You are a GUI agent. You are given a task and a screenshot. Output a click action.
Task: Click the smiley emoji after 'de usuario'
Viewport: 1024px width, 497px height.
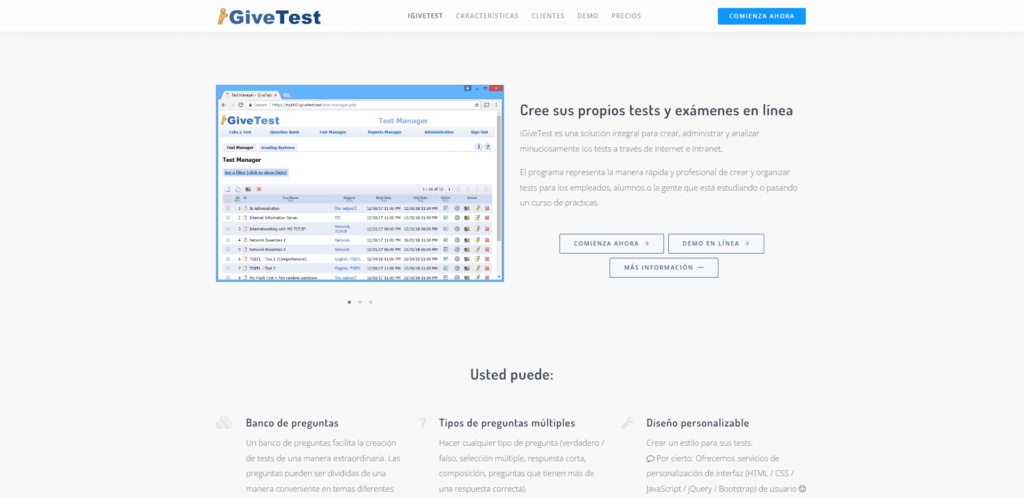click(802, 489)
